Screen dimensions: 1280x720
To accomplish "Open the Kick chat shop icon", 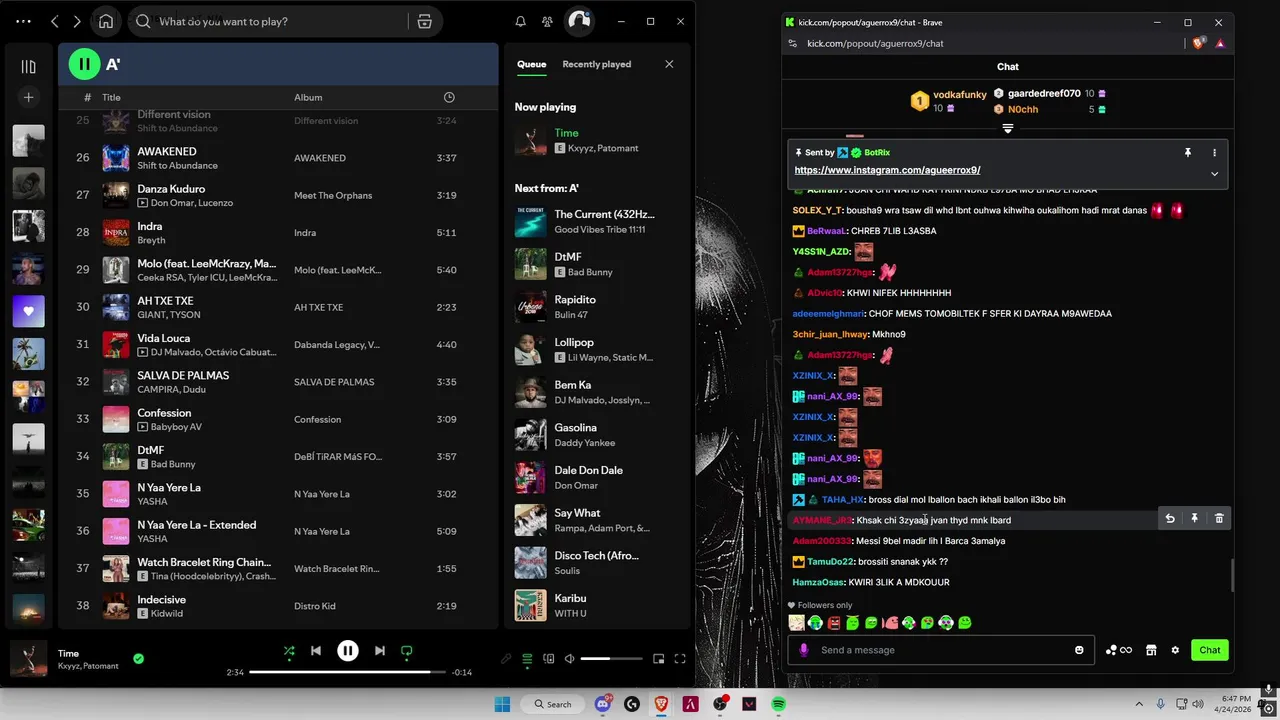I will tap(1151, 650).
